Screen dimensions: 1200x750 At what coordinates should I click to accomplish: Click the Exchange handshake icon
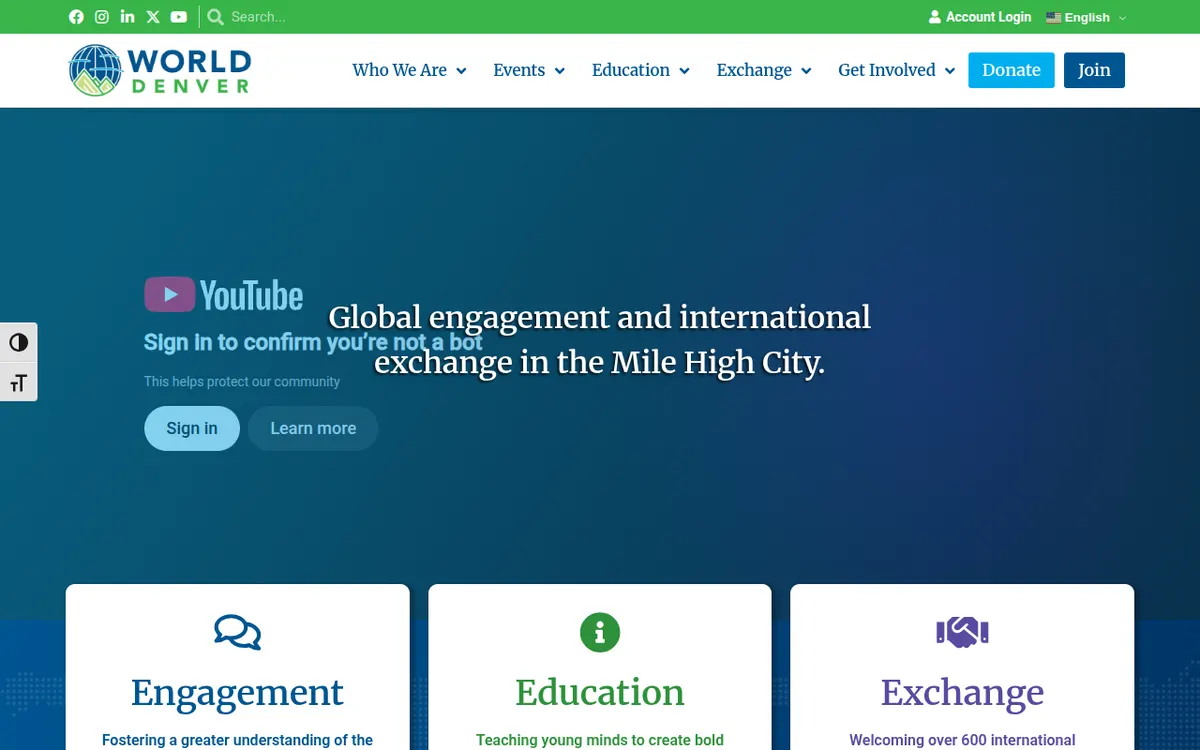[962, 632]
